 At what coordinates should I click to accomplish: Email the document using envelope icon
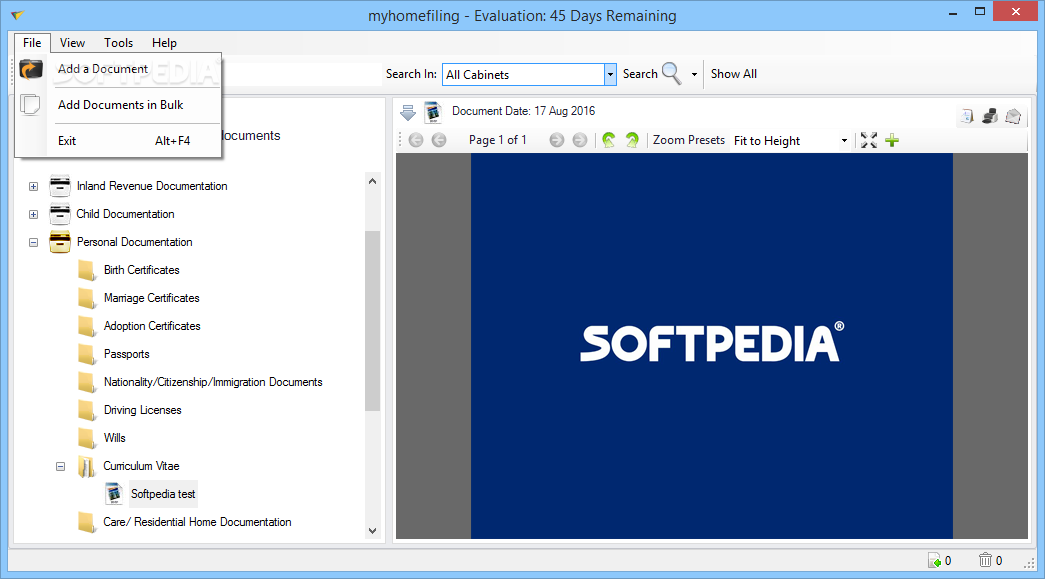1013,117
